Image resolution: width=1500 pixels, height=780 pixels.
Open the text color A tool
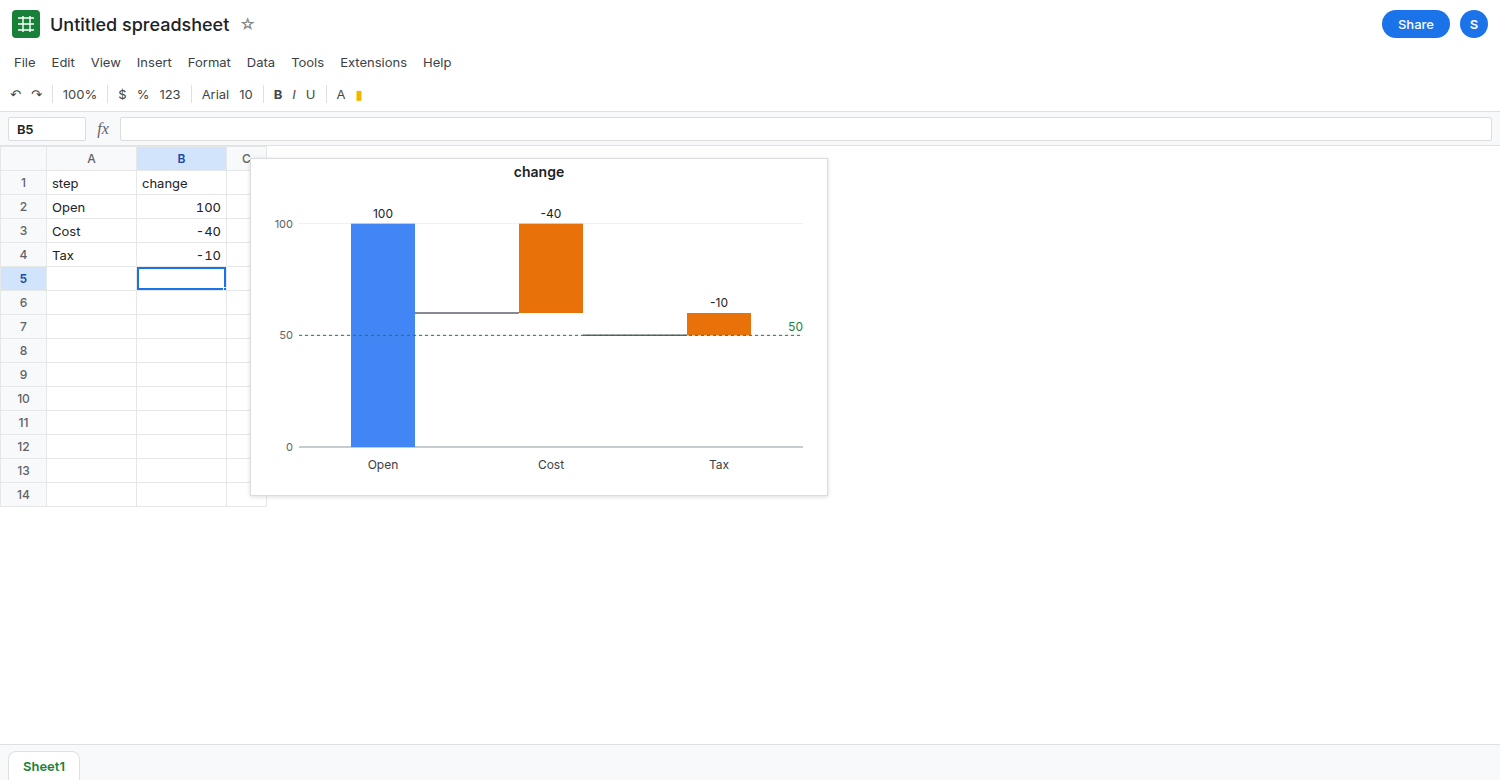coord(341,94)
